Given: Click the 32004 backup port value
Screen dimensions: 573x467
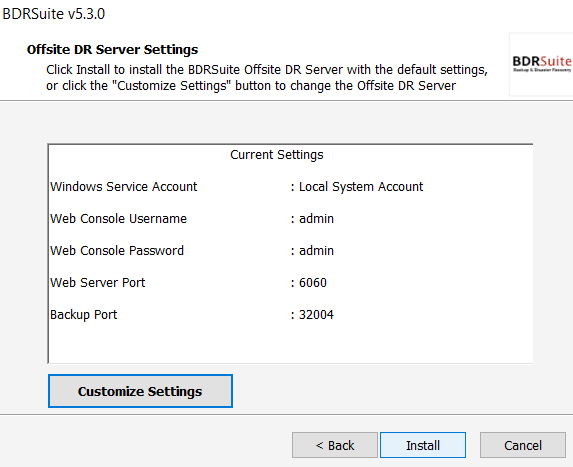Looking at the screenshot, I should (x=316, y=315).
